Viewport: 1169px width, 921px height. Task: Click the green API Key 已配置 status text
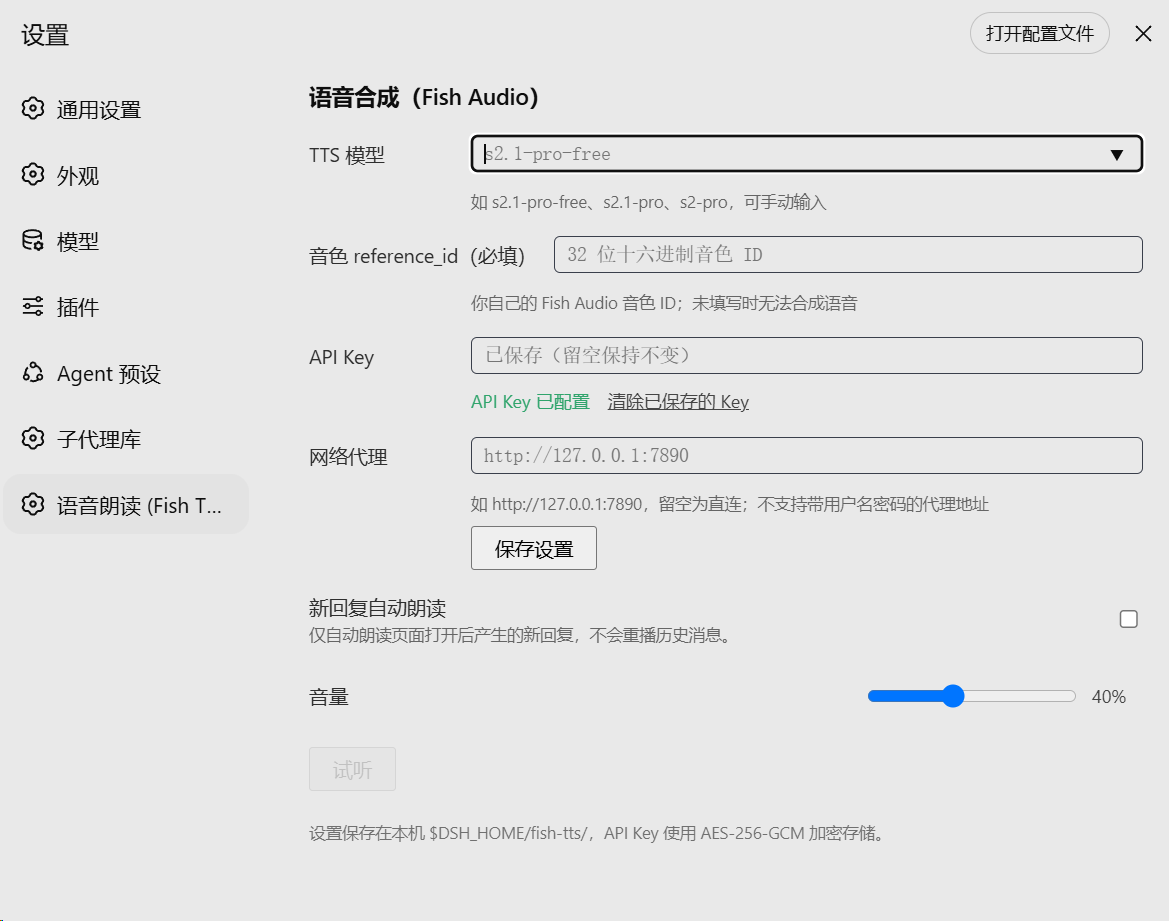(x=530, y=402)
